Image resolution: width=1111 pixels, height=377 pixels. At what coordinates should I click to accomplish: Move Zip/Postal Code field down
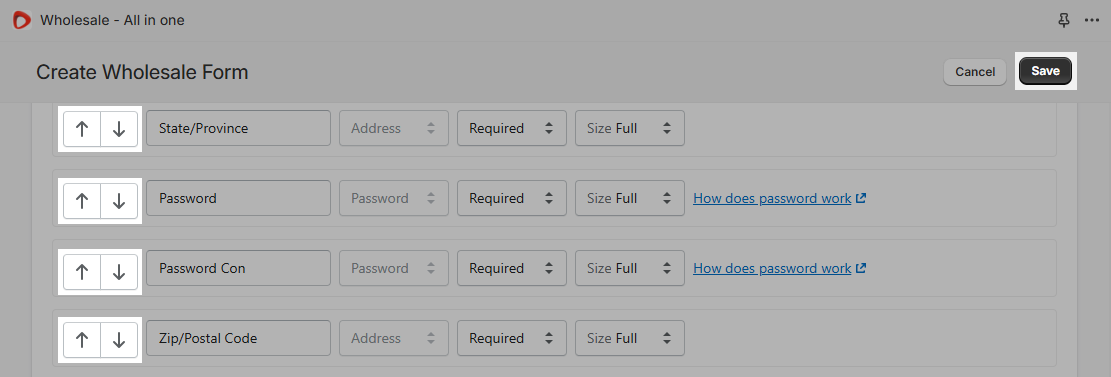[119, 339]
